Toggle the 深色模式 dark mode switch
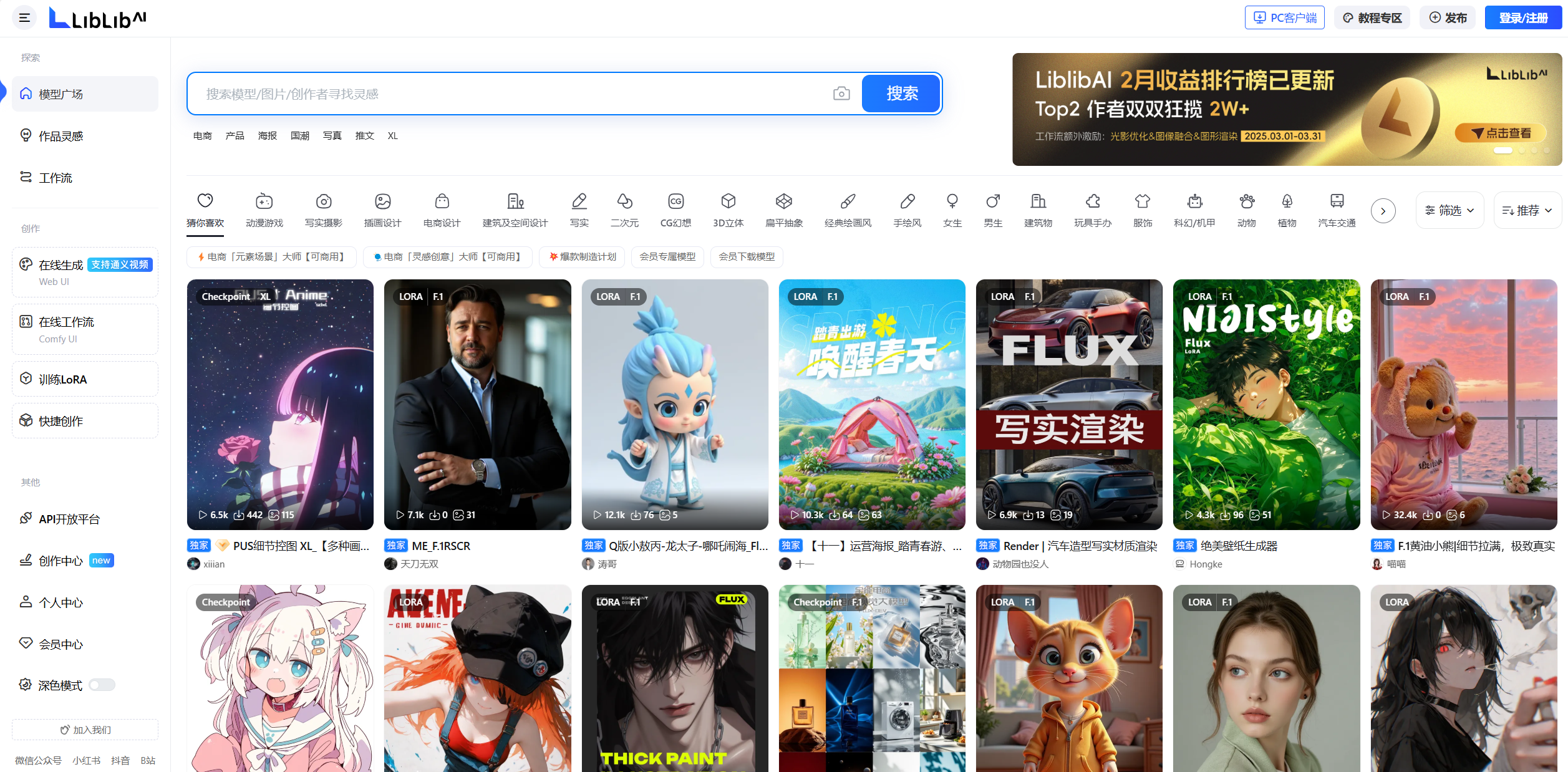The height and width of the screenshot is (772, 1568). point(102,685)
